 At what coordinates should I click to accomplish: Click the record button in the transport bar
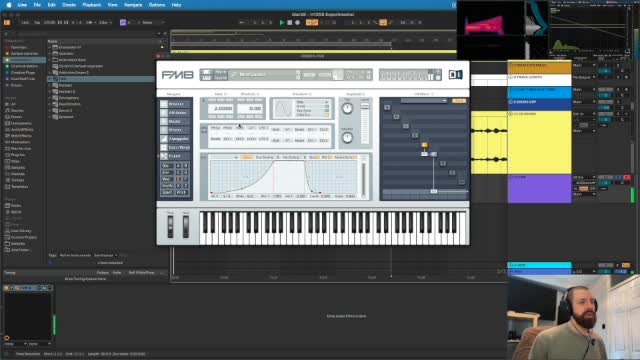coord(297,22)
